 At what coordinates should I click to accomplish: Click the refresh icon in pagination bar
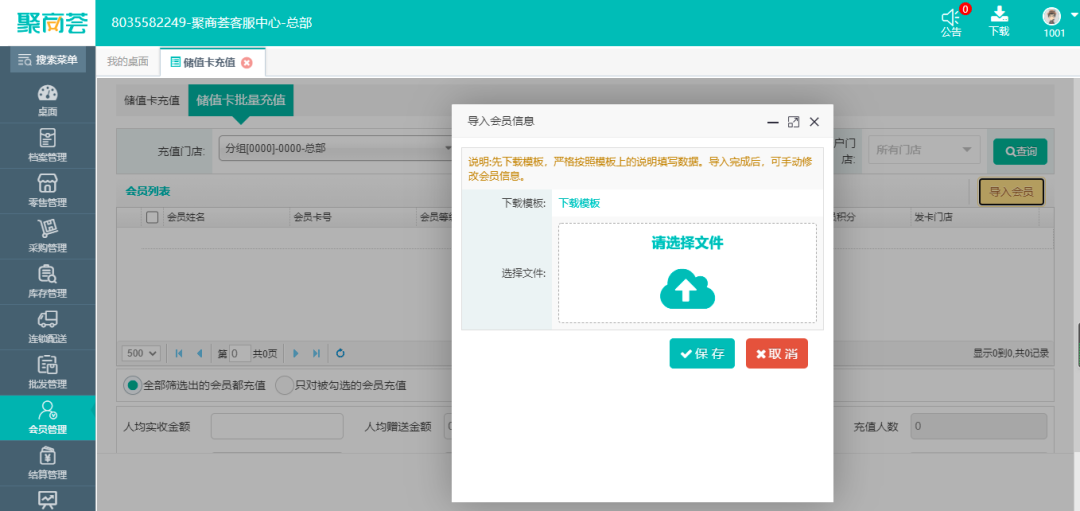[x=340, y=353]
